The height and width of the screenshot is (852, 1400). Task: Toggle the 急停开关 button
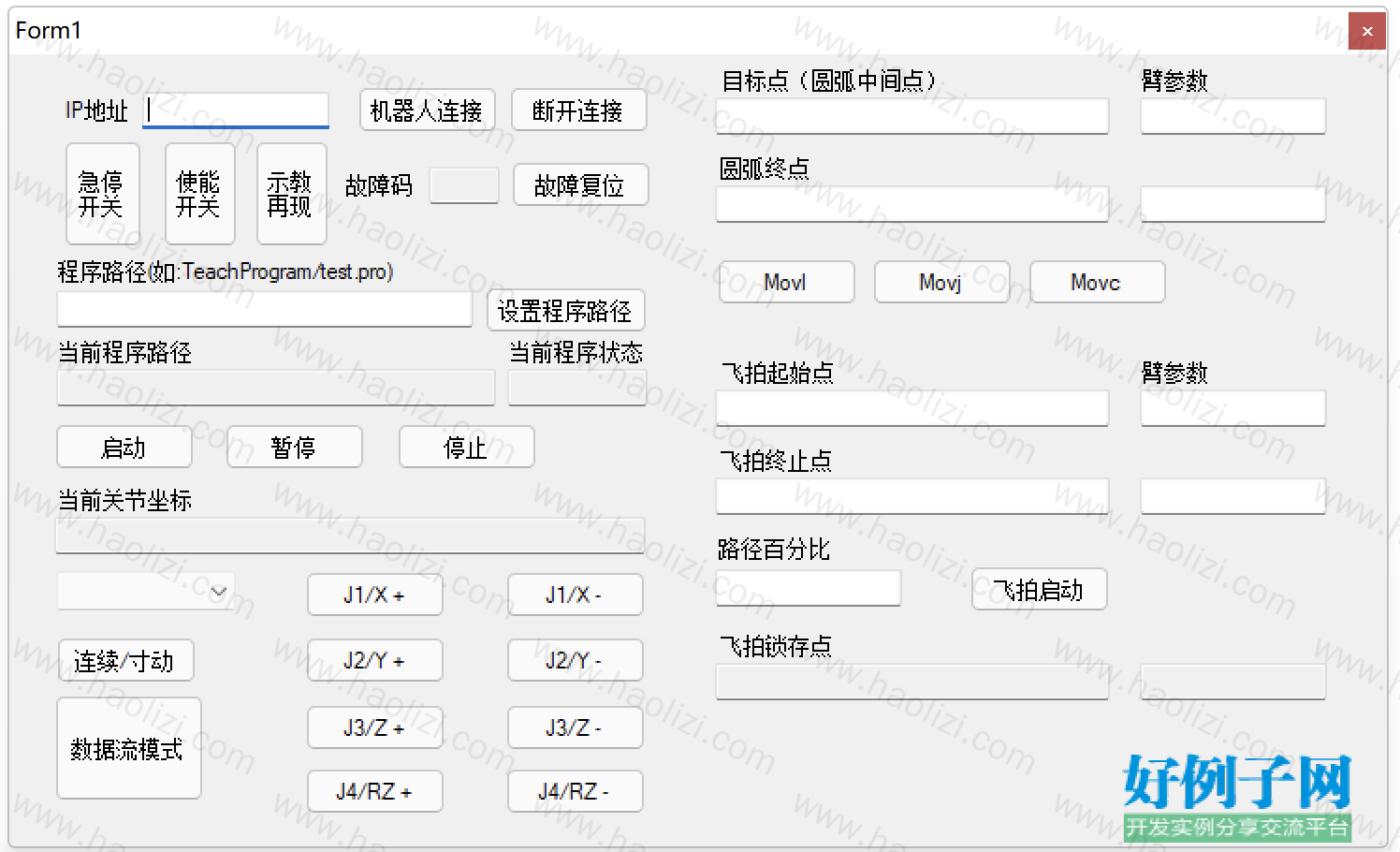click(102, 194)
